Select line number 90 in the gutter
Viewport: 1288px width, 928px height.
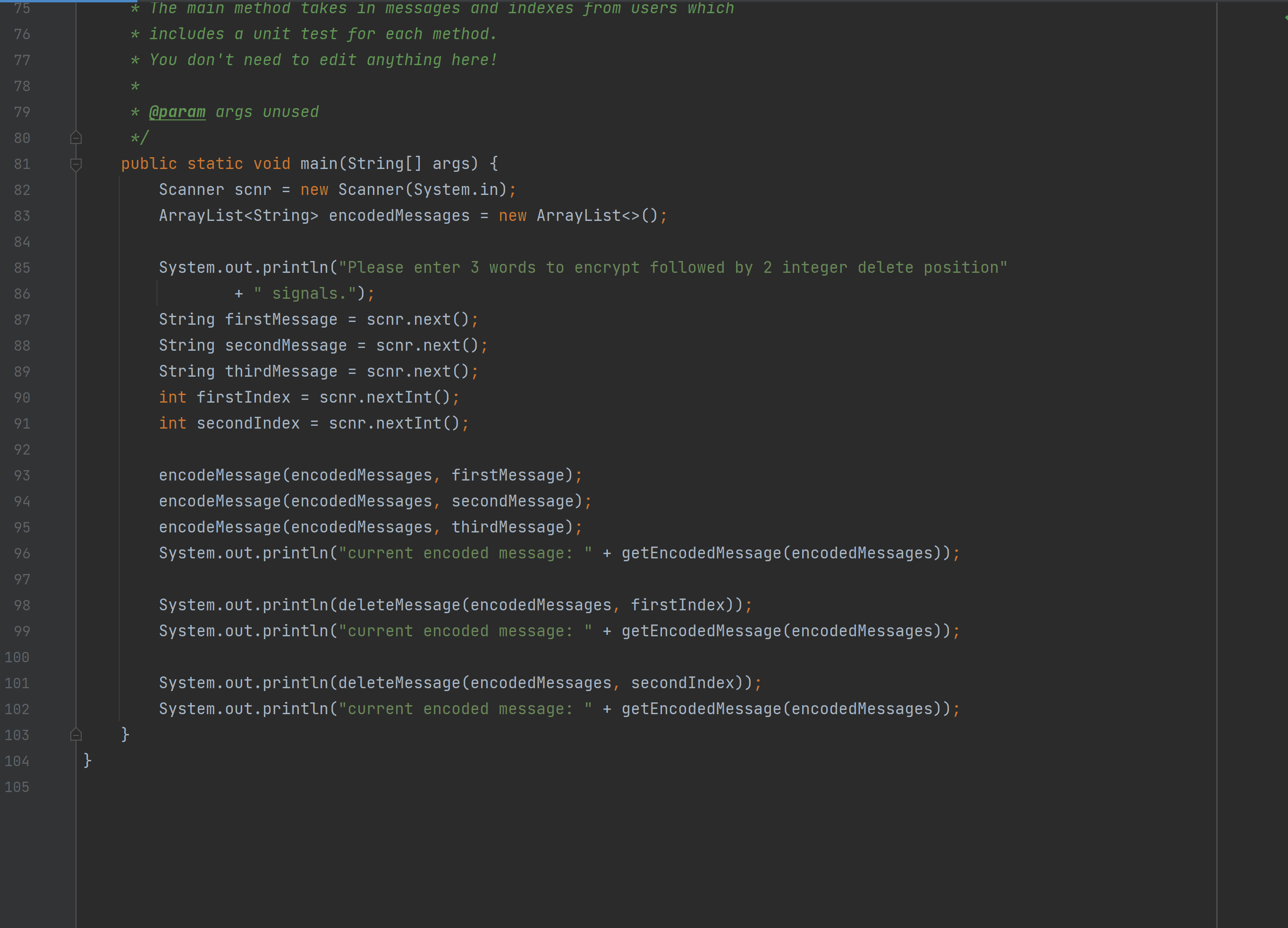22,397
